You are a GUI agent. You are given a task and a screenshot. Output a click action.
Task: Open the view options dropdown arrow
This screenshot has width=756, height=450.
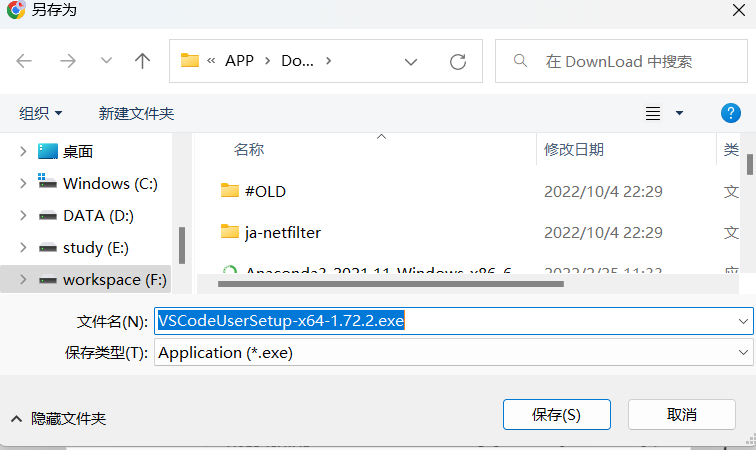point(679,113)
